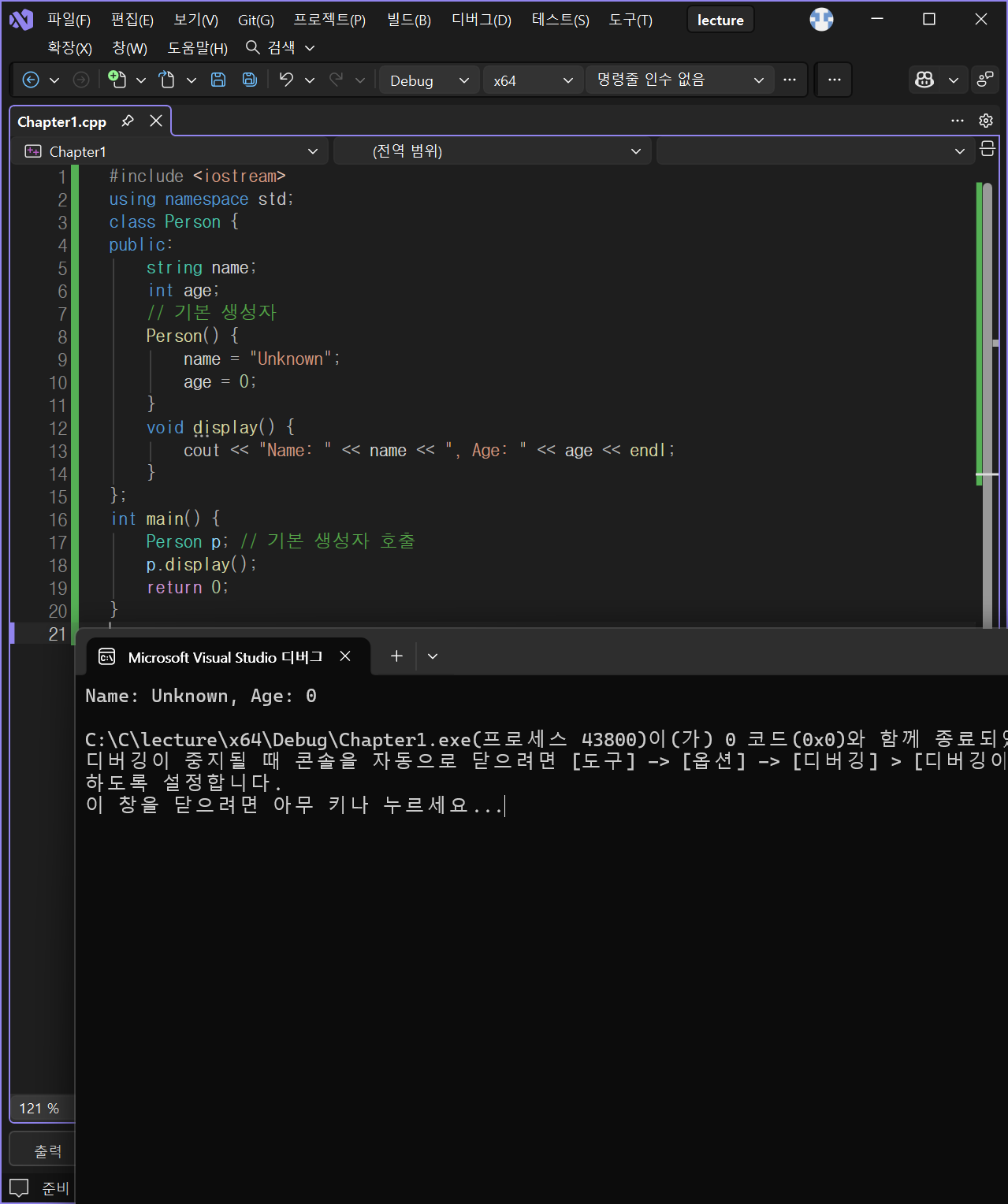Viewport: 1008px width, 1204px height.
Task: Click the Save All icon
Action: point(249,80)
